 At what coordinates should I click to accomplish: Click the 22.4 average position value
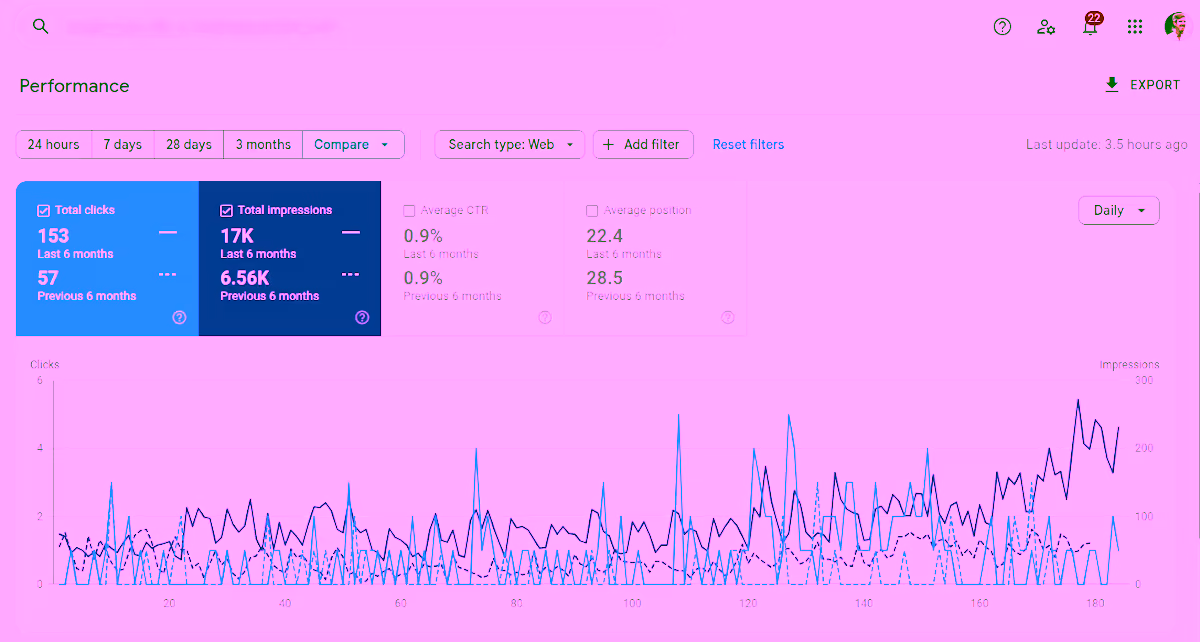pos(604,236)
